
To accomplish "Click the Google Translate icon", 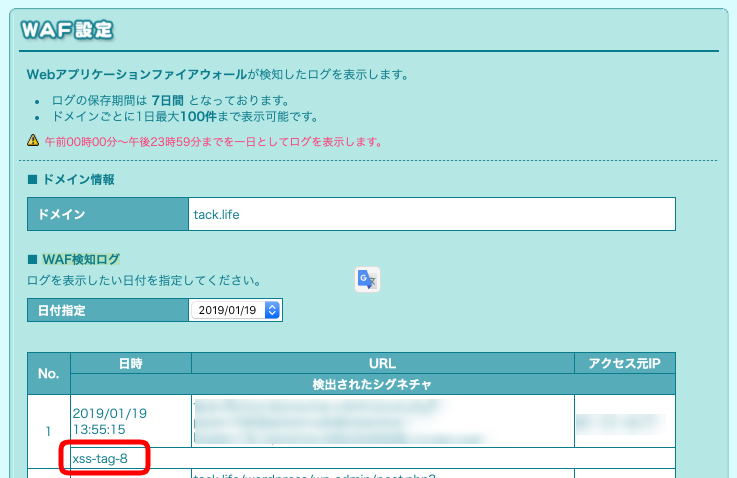I will click(367, 280).
